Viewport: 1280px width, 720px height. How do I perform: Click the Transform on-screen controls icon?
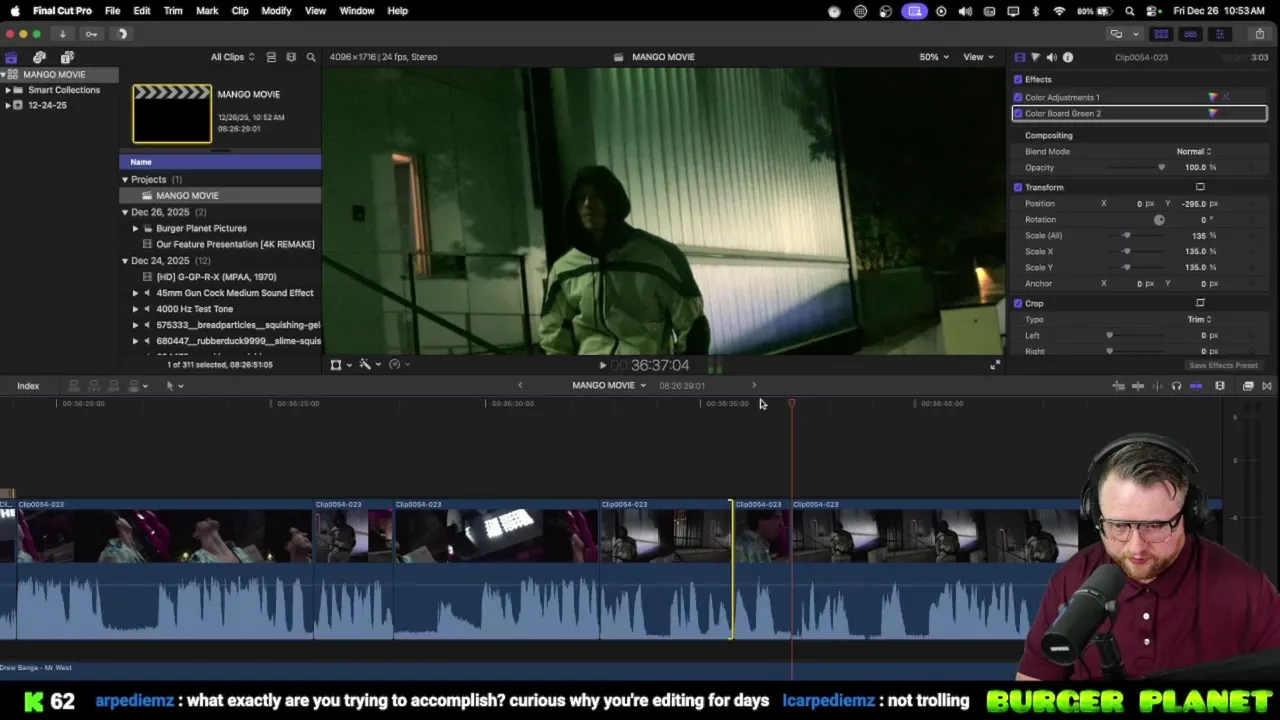click(1200, 187)
